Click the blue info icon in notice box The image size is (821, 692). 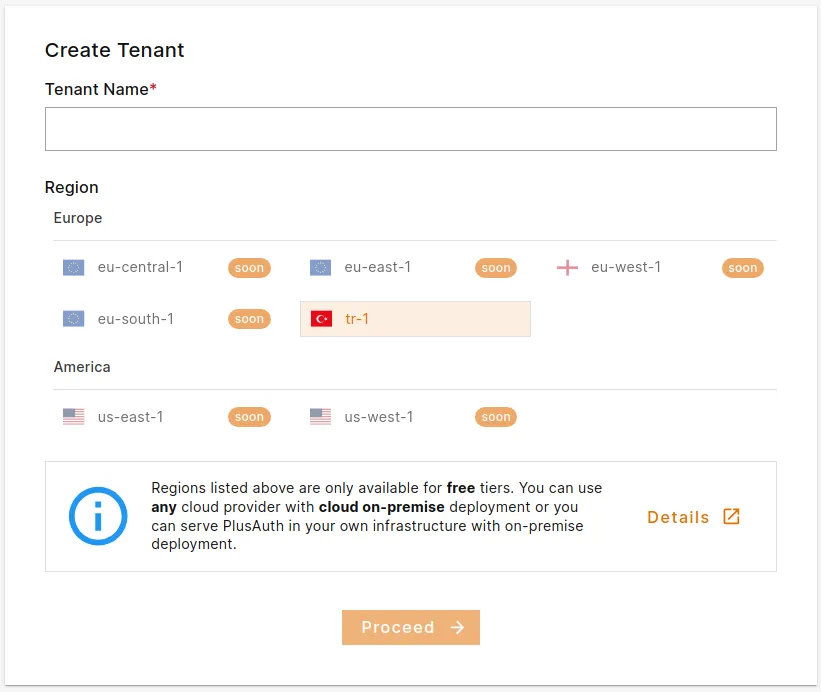point(97,516)
